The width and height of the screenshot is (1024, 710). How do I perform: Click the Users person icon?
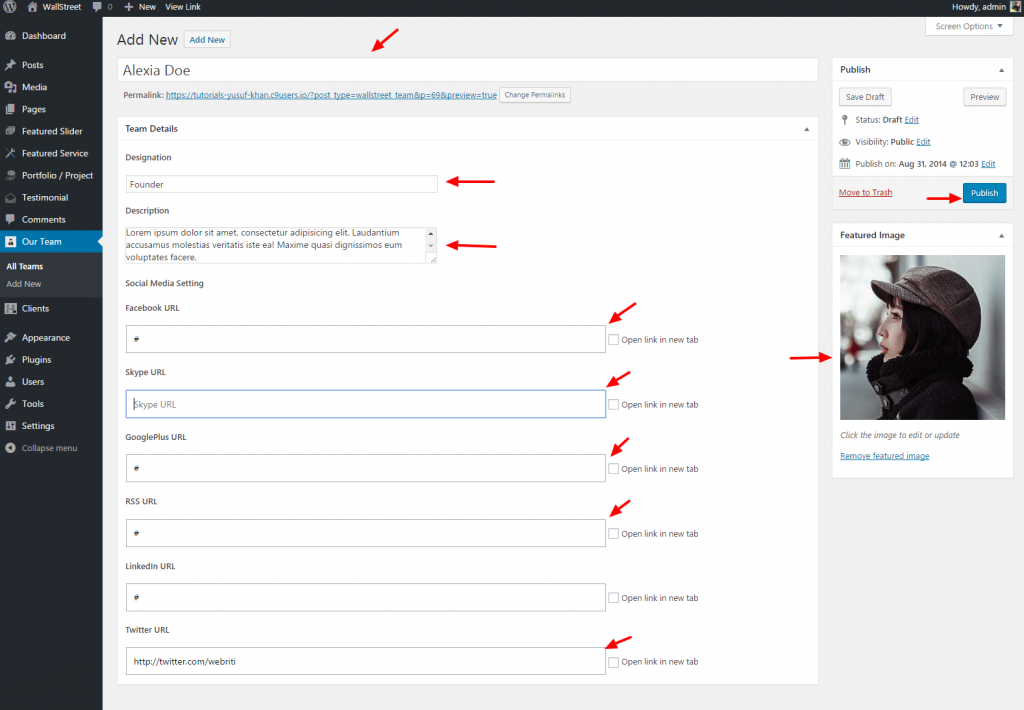tap(10, 381)
